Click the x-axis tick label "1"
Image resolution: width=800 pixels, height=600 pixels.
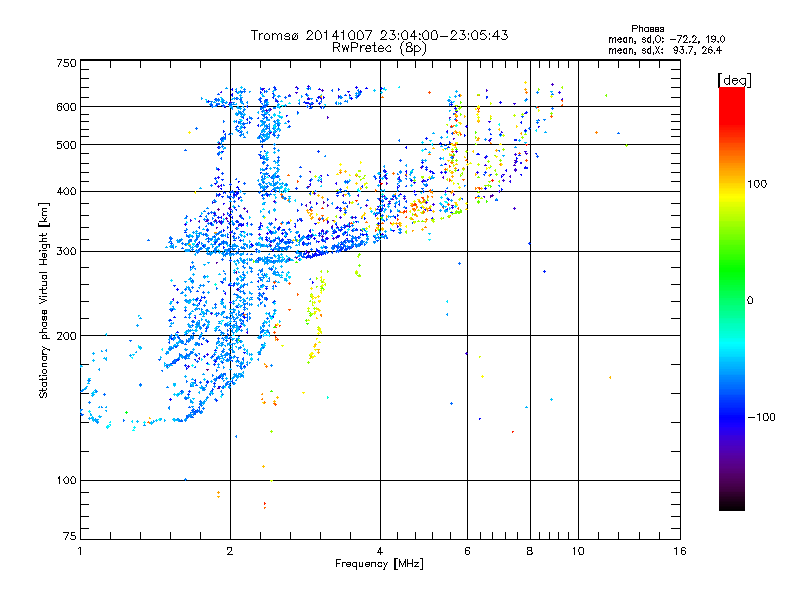(x=80, y=551)
